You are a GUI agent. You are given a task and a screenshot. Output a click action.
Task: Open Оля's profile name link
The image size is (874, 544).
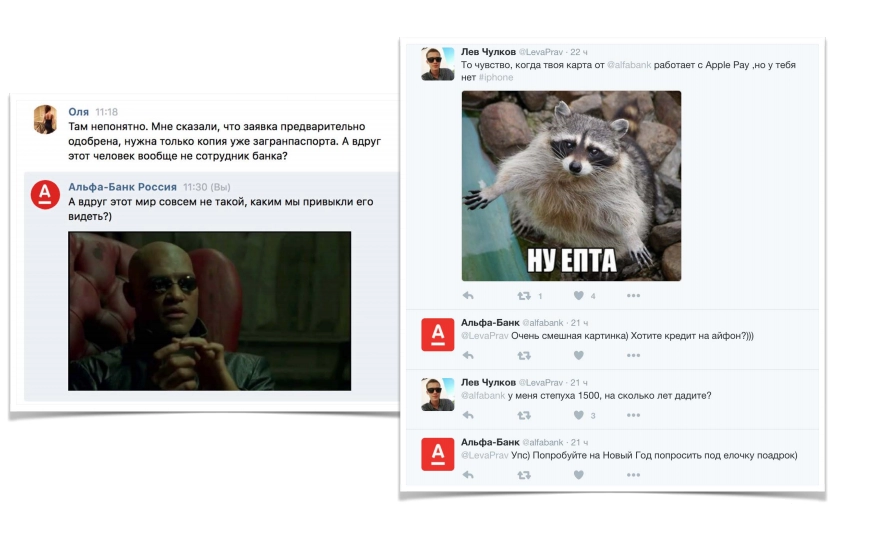(79, 112)
